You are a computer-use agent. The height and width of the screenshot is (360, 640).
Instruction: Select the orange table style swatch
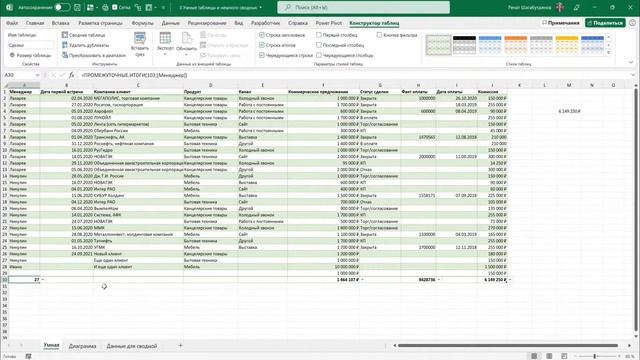pyautogui.click(x=516, y=45)
